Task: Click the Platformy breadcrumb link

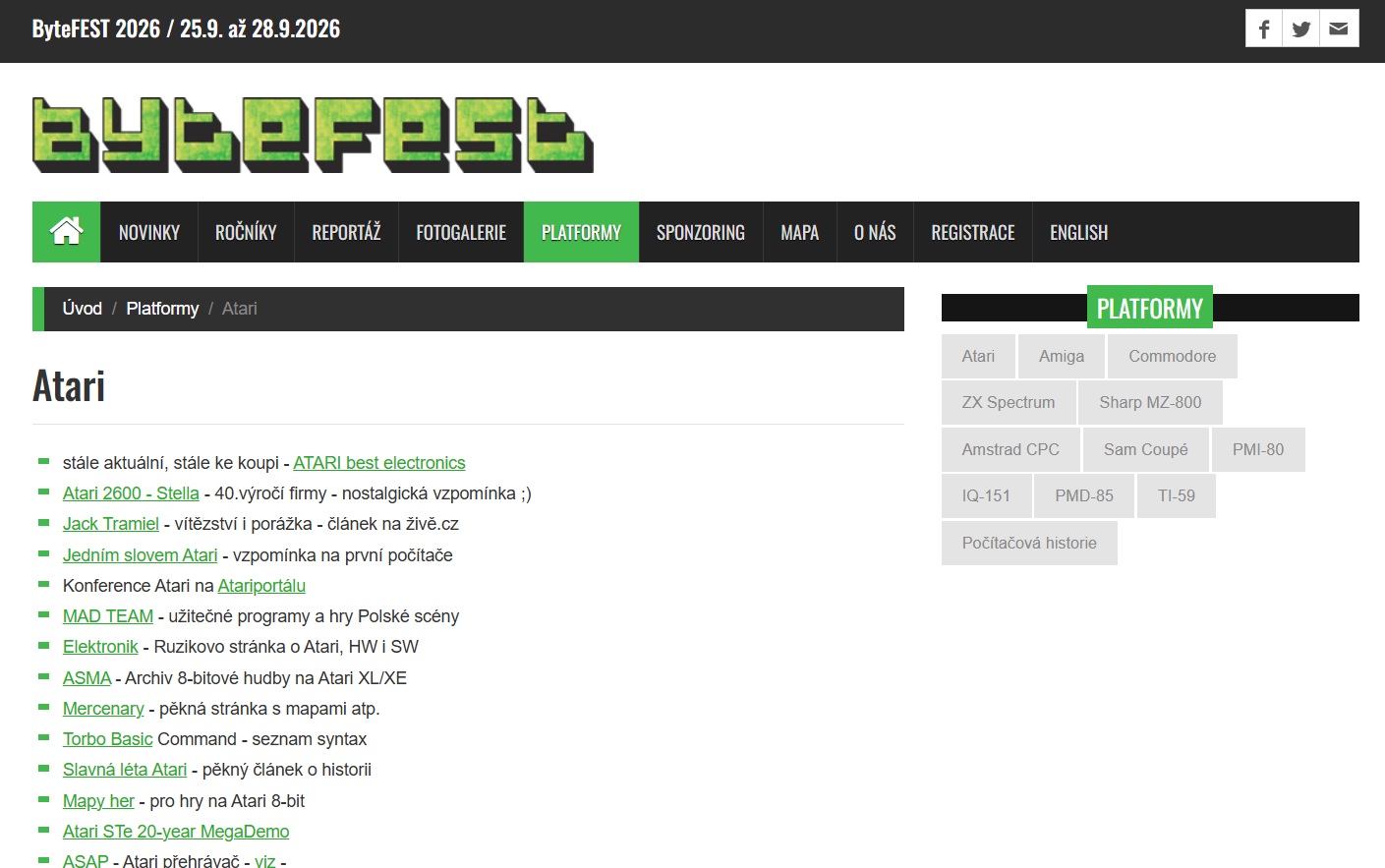Action: 162,309
